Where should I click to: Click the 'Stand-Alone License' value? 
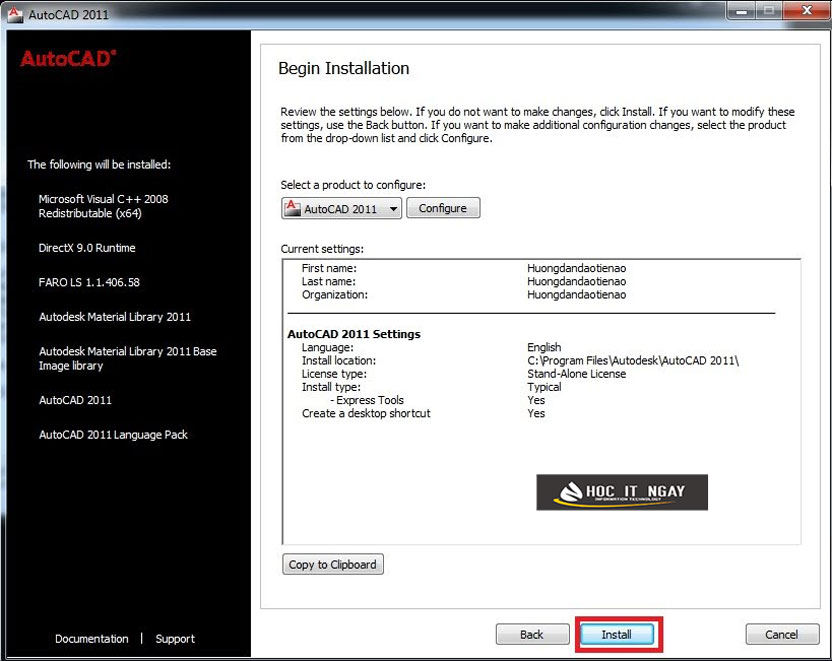(x=576, y=373)
